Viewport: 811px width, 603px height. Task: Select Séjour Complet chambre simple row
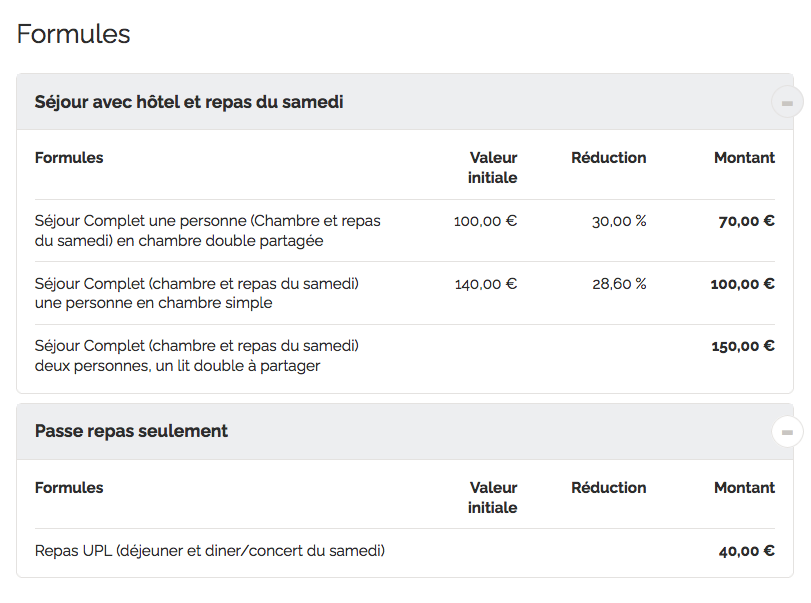(197, 293)
